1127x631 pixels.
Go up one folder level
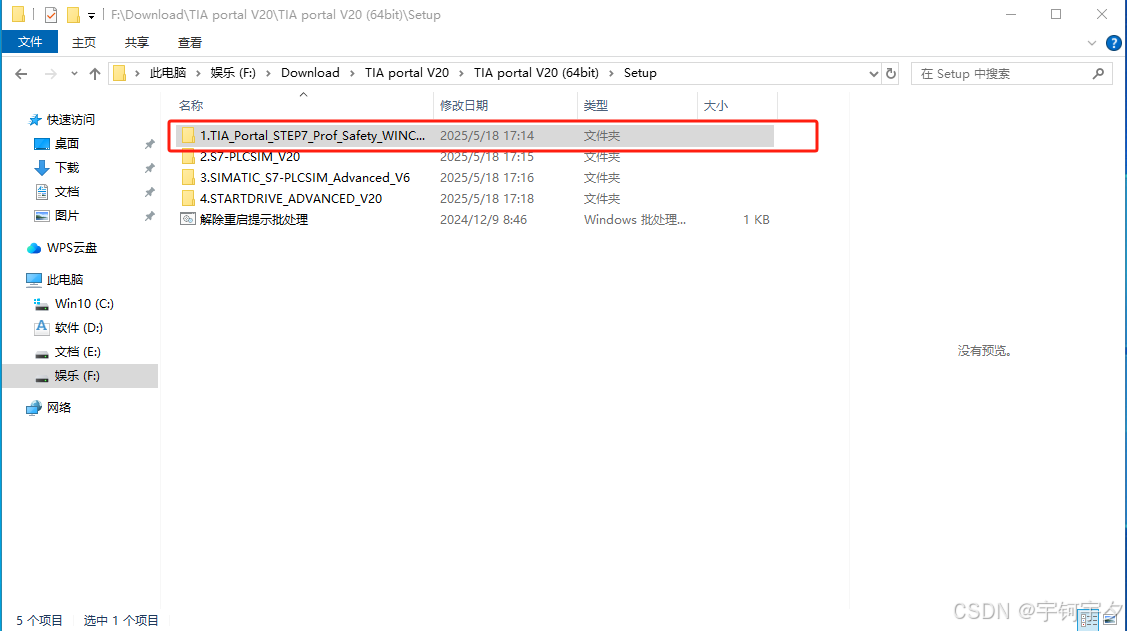pyautogui.click(x=95, y=73)
